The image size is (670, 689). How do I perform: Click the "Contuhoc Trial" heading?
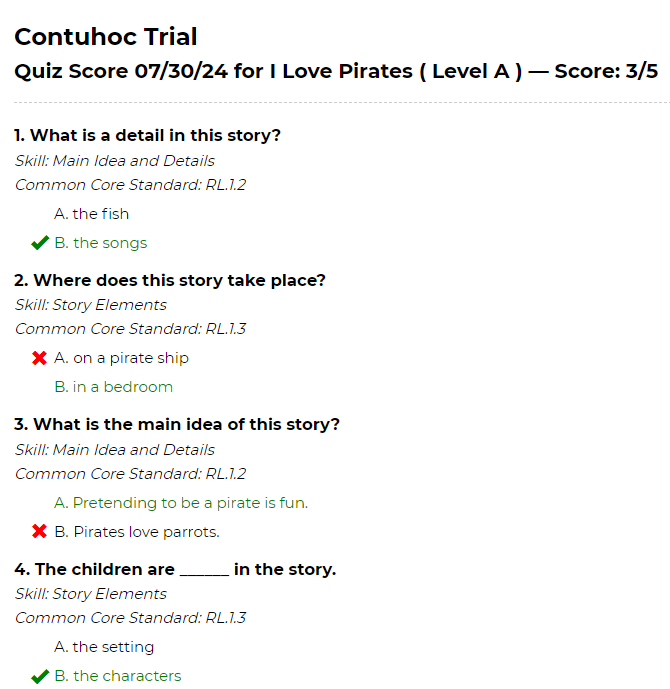coord(106,36)
